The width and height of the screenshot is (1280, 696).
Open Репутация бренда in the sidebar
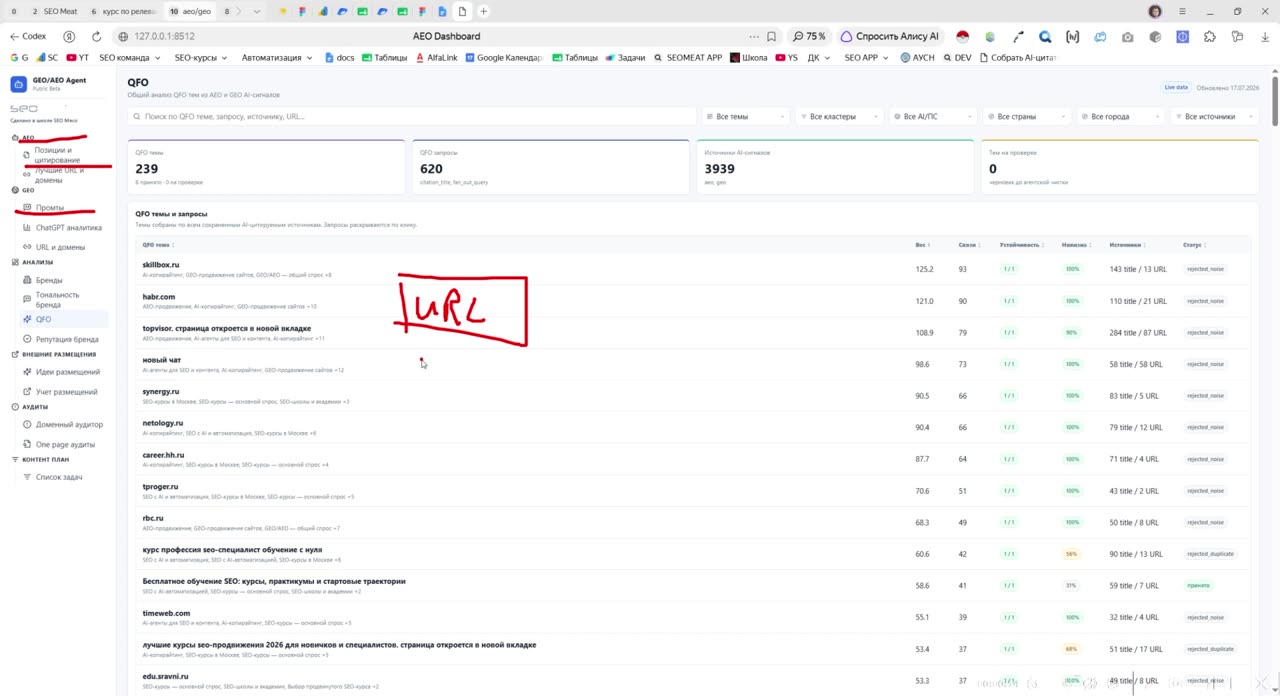tap(67, 340)
